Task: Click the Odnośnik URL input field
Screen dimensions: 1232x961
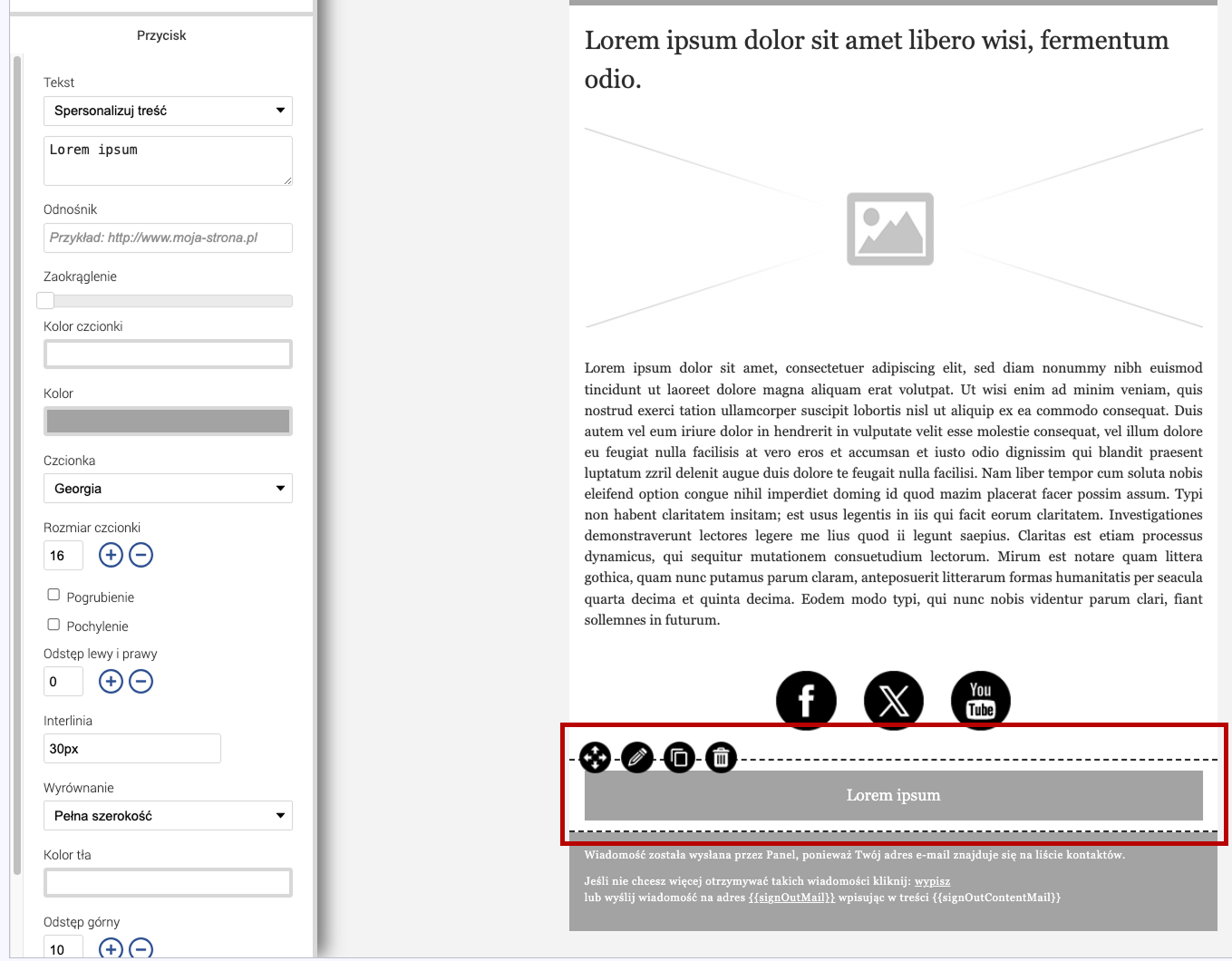Action: pos(168,238)
